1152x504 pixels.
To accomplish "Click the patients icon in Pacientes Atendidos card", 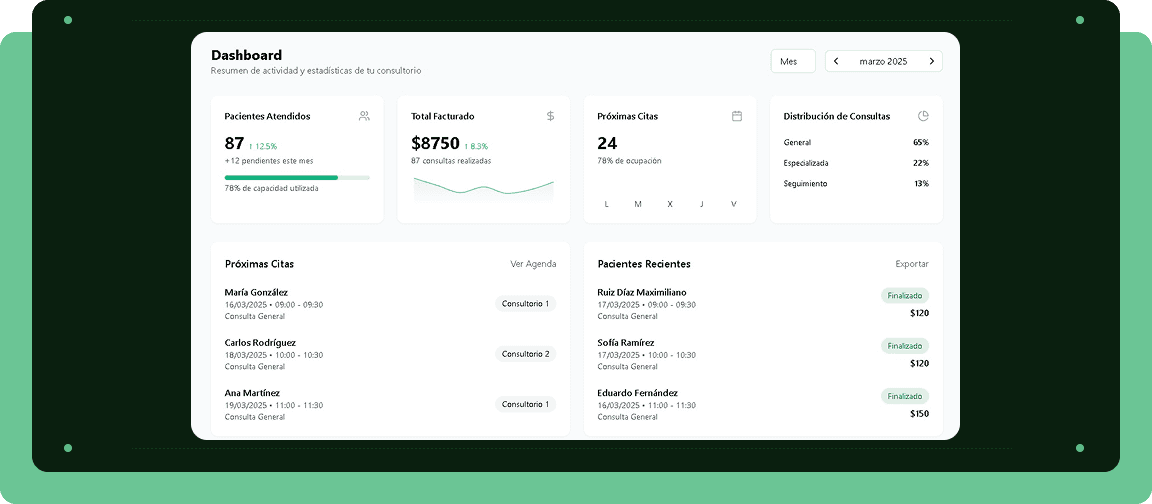I will 364,116.
